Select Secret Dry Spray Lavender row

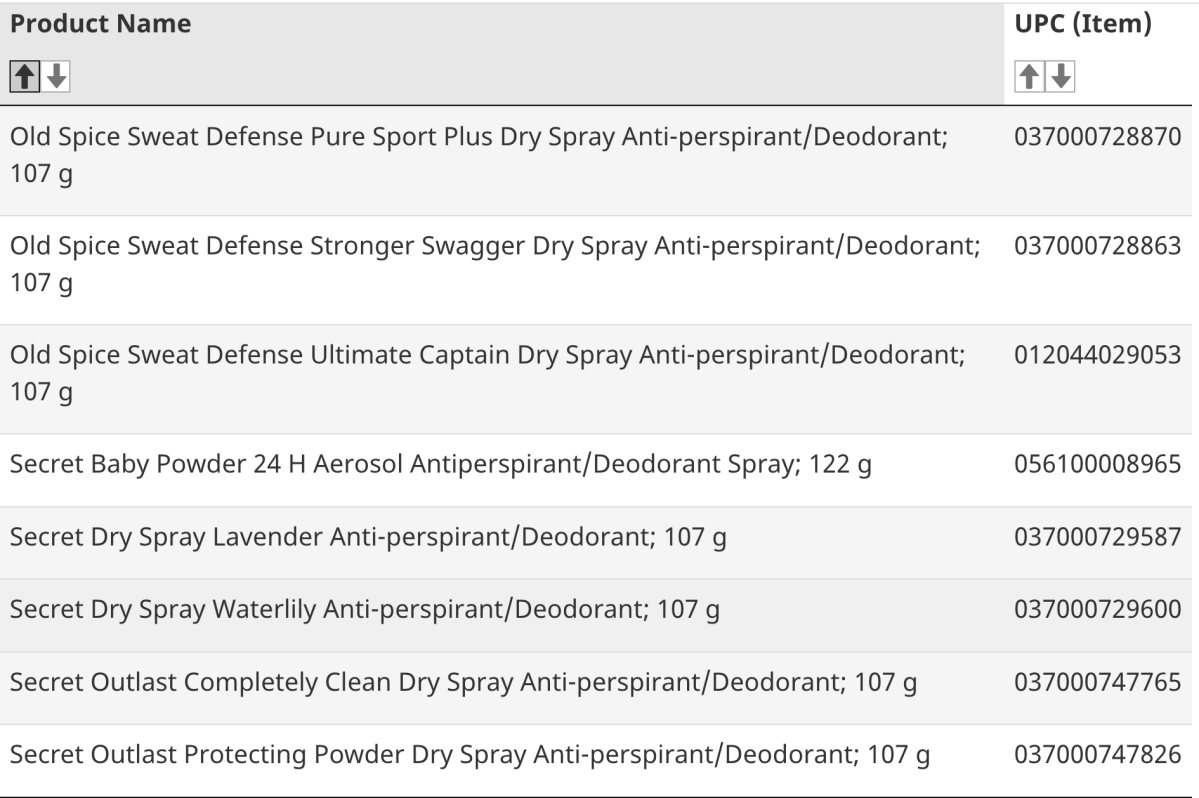368,538
